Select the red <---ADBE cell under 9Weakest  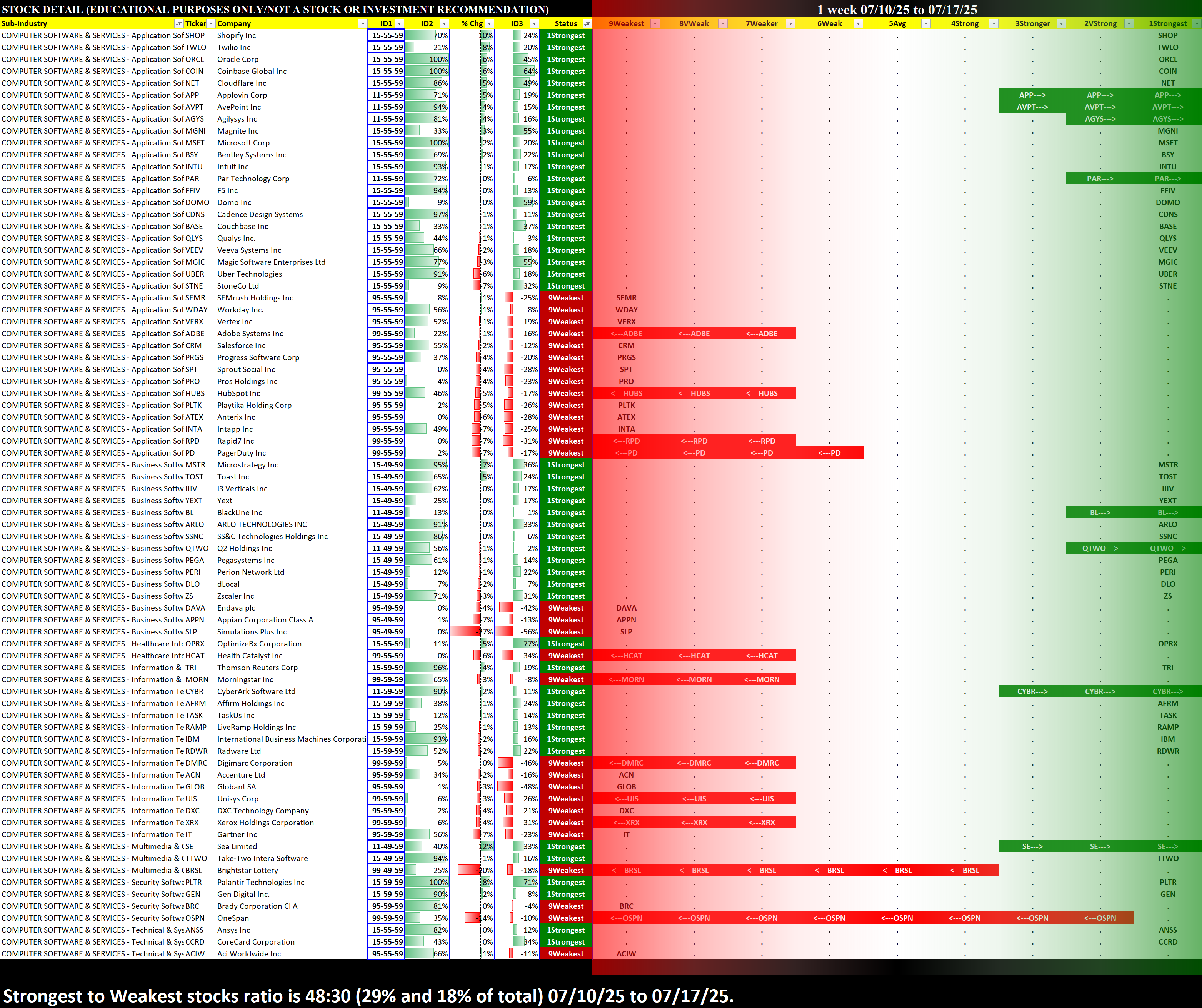pos(626,334)
